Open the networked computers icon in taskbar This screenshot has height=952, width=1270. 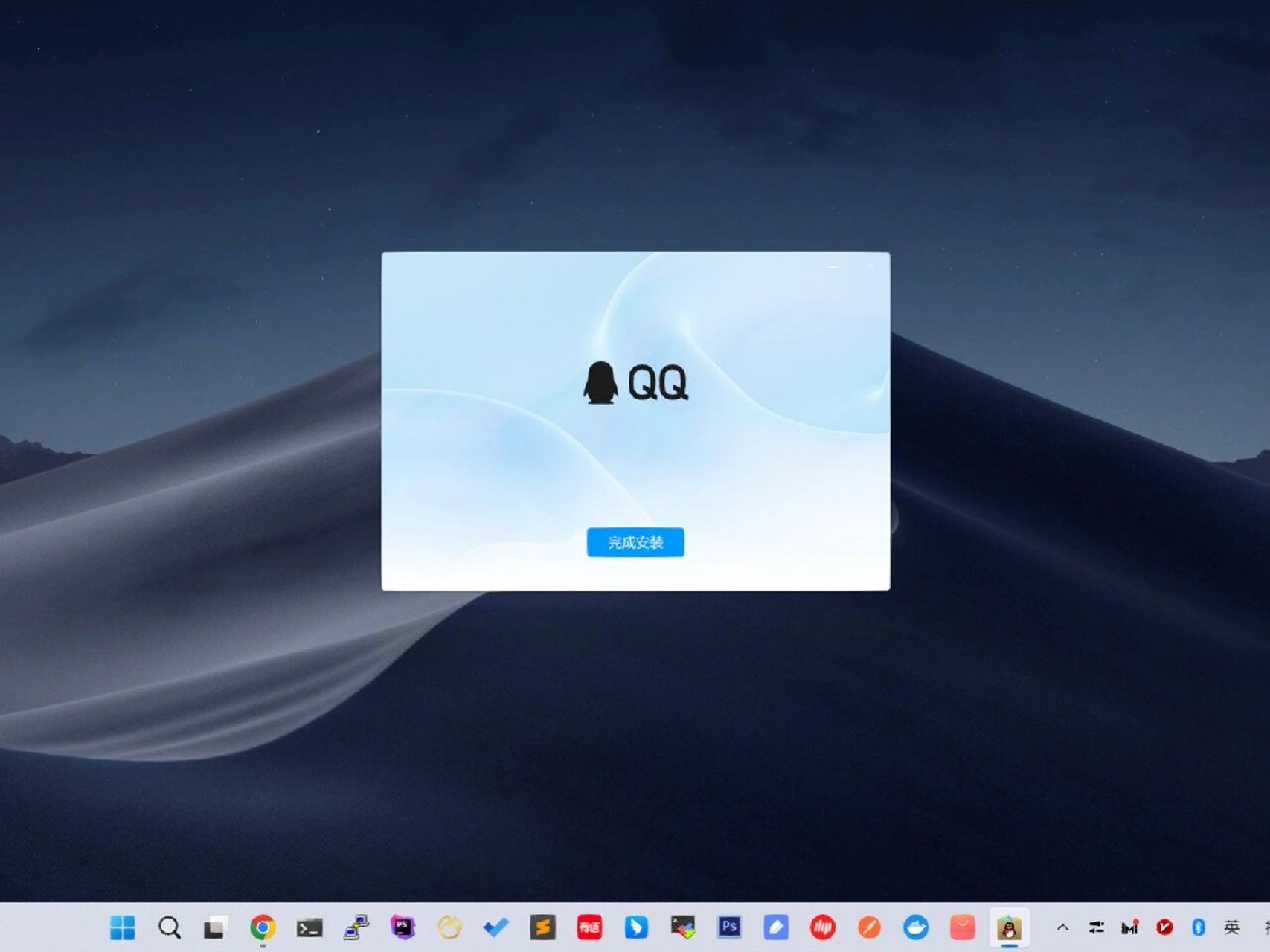tap(356, 927)
